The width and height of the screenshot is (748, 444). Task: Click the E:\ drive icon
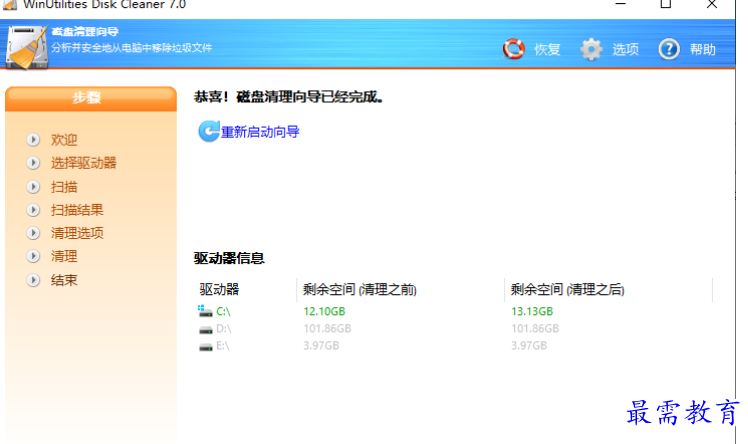pos(206,346)
